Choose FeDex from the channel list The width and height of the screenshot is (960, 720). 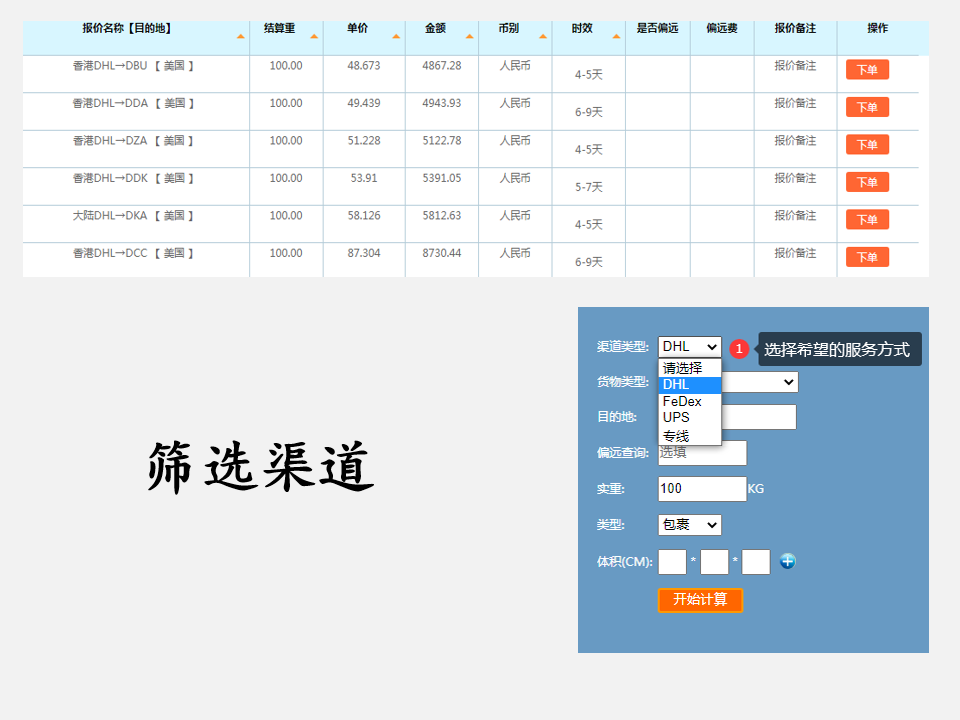coord(682,401)
